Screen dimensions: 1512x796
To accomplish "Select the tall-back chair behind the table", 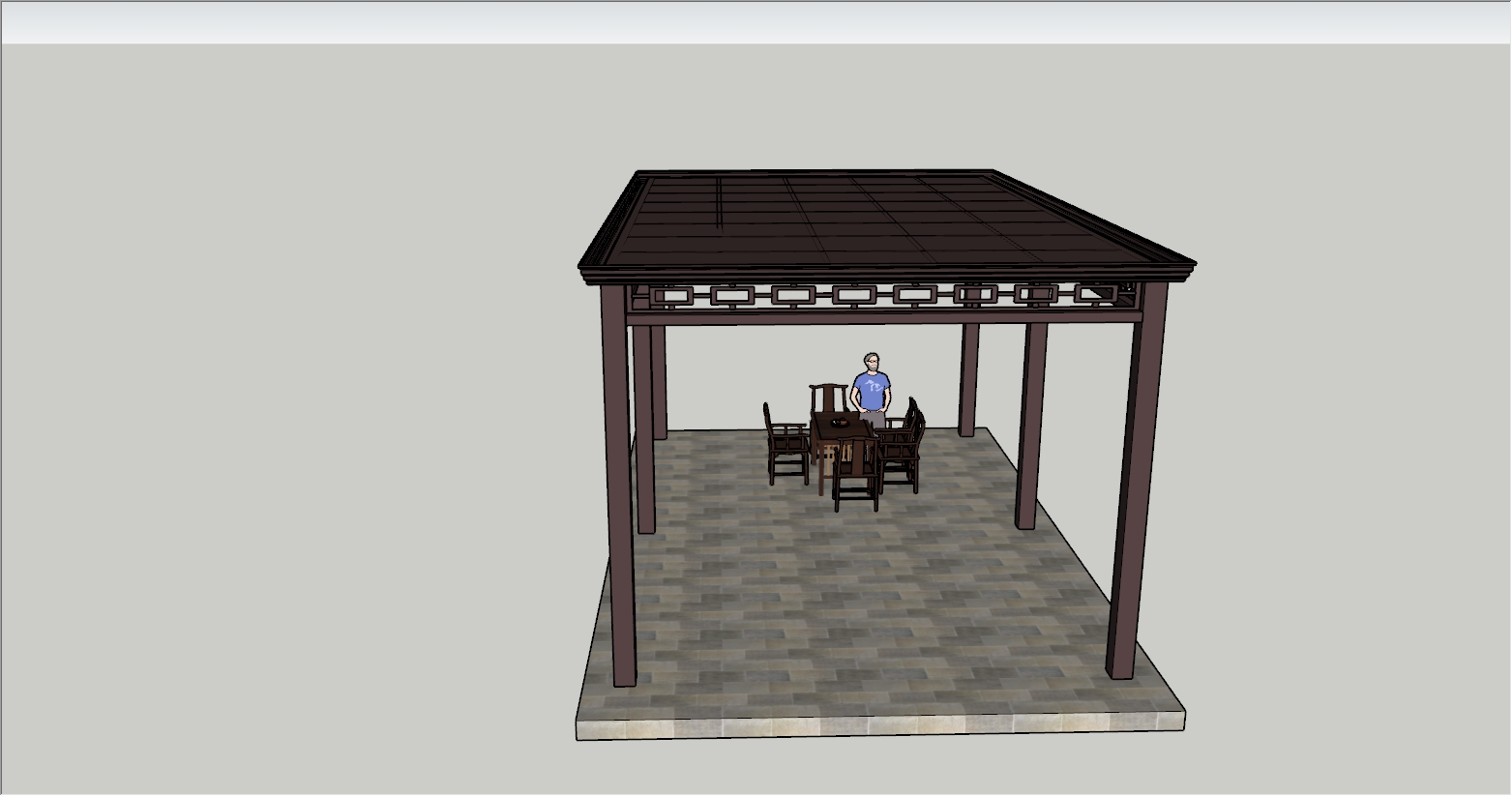I will (x=827, y=397).
